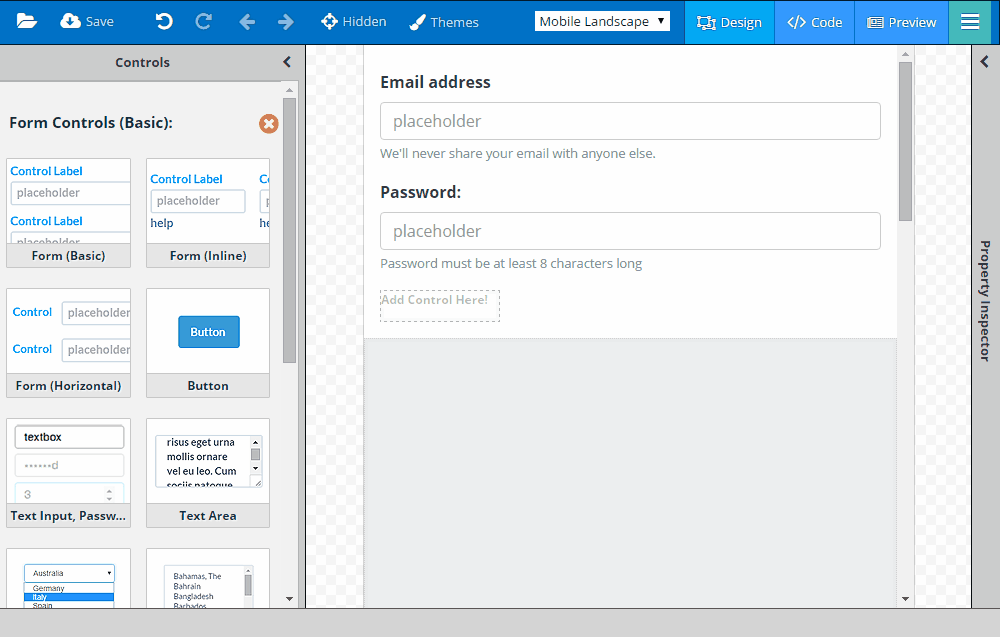Open the hamburger menu at top right

coord(969,19)
